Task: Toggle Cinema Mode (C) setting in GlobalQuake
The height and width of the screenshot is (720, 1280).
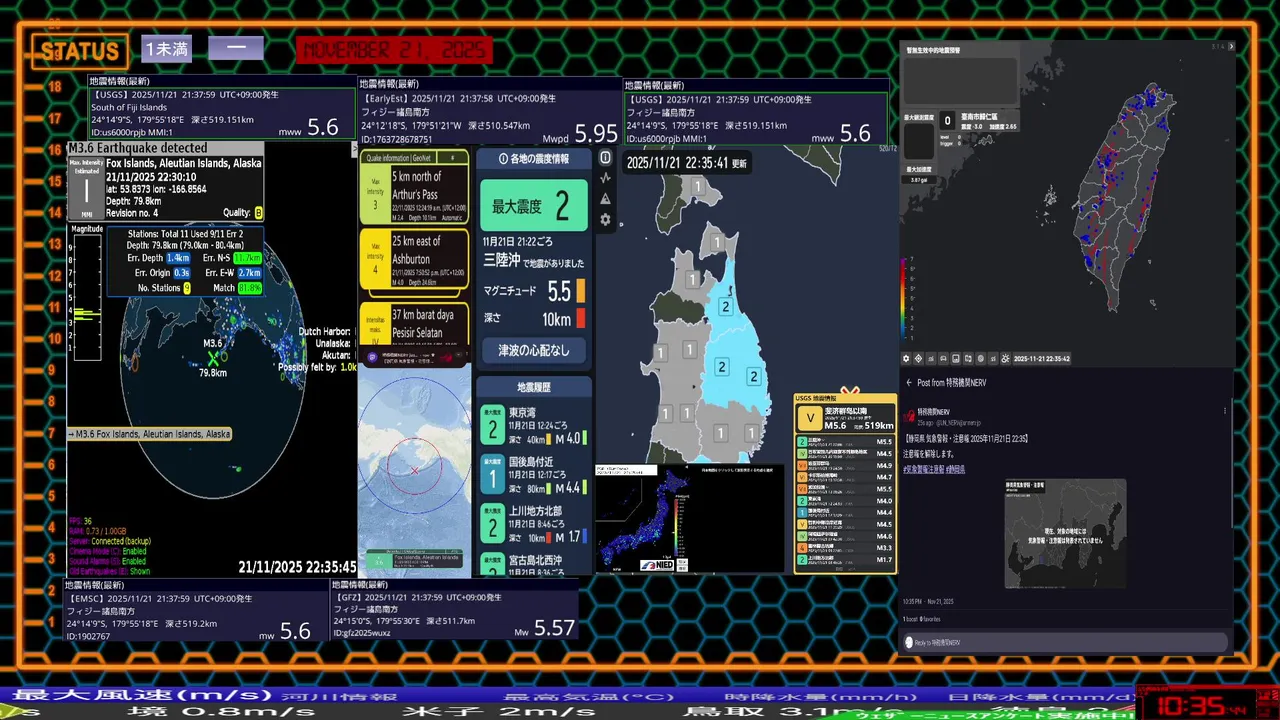Action: click(x=107, y=551)
